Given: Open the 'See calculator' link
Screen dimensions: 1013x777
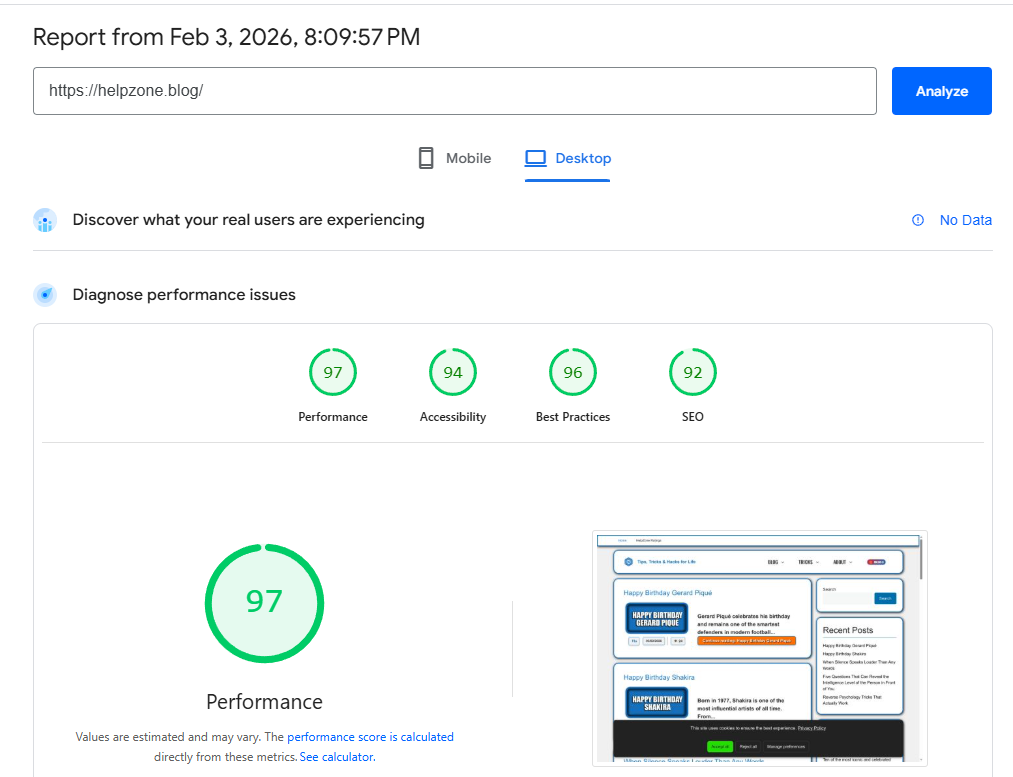Looking at the screenshot, I should point(336,757).
